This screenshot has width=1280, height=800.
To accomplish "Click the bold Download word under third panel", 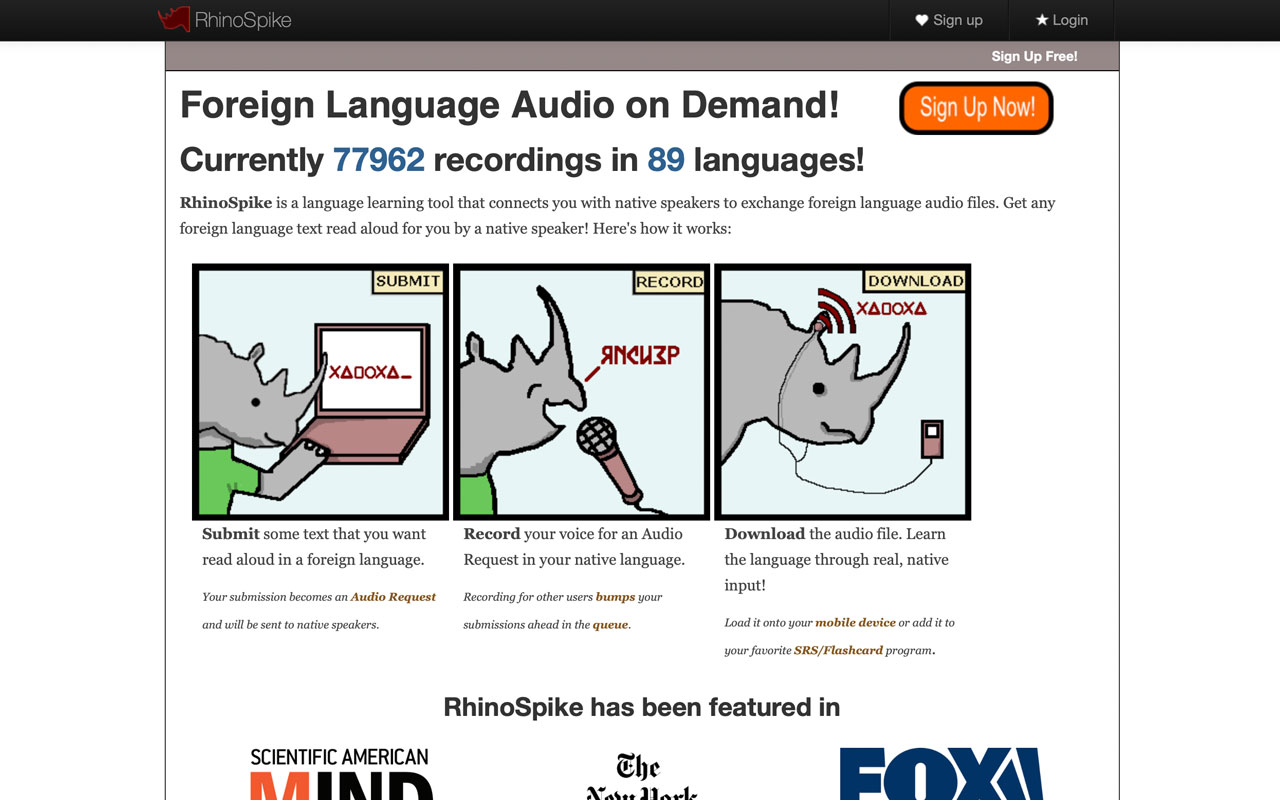I will [x=765, y=534].
